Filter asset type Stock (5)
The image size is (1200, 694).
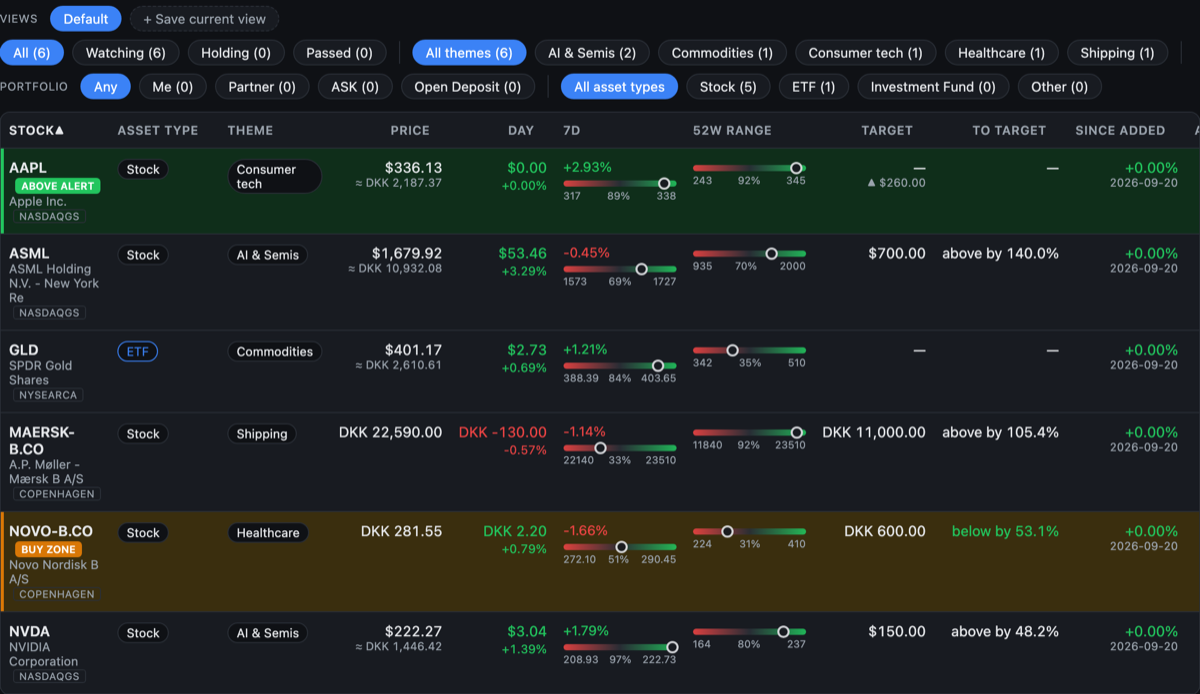(x=728, y=87)
